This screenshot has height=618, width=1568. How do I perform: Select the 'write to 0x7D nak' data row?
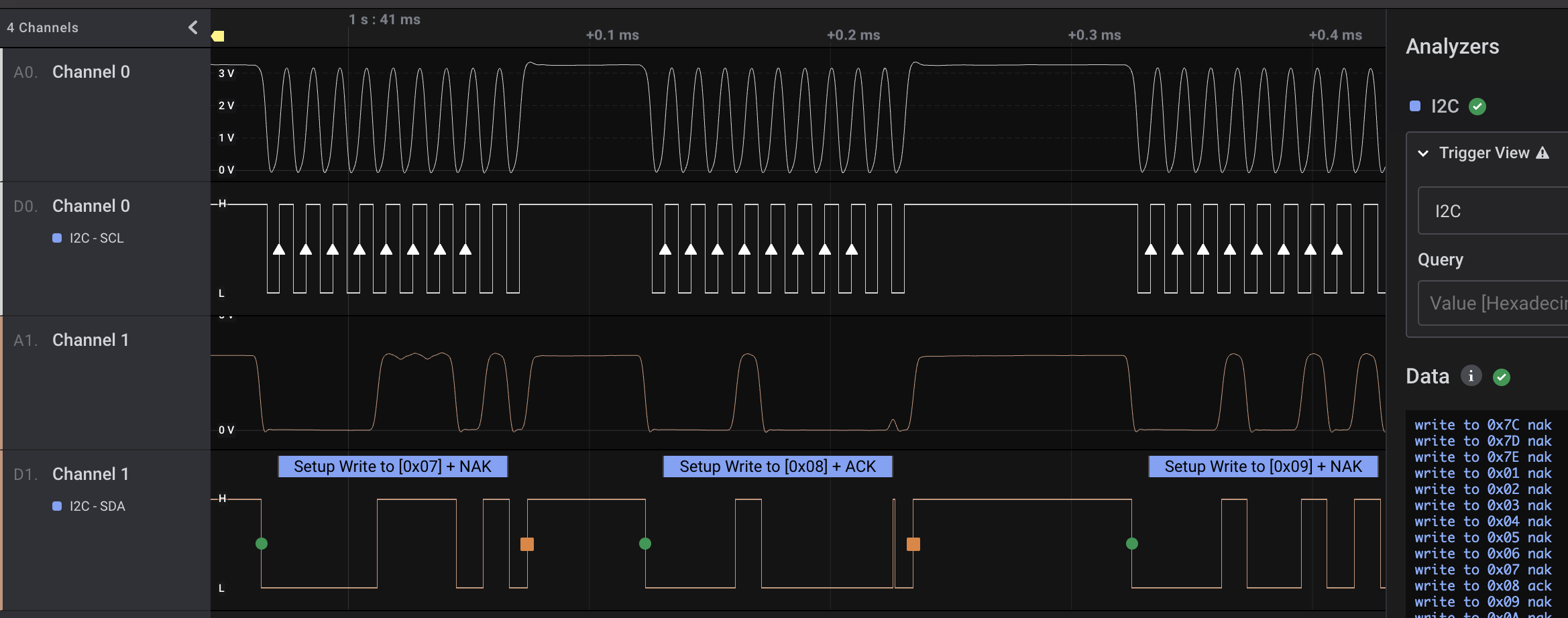(1483, 441)
